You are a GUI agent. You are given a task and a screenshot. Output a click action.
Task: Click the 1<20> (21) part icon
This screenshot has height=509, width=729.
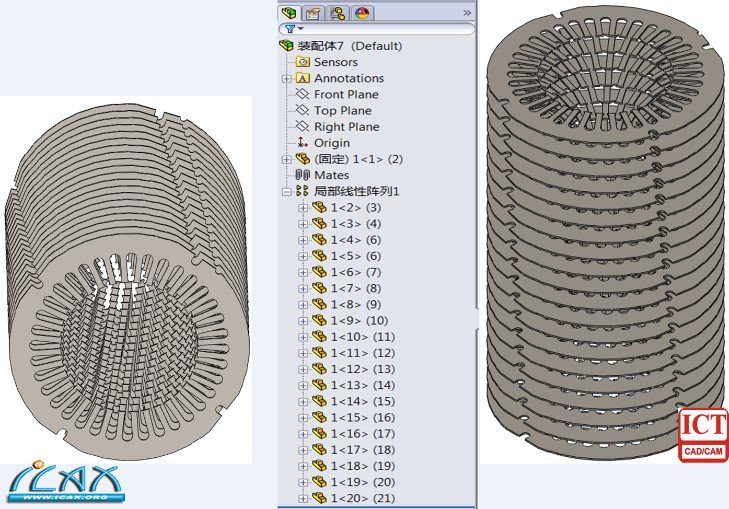(319, 498)
